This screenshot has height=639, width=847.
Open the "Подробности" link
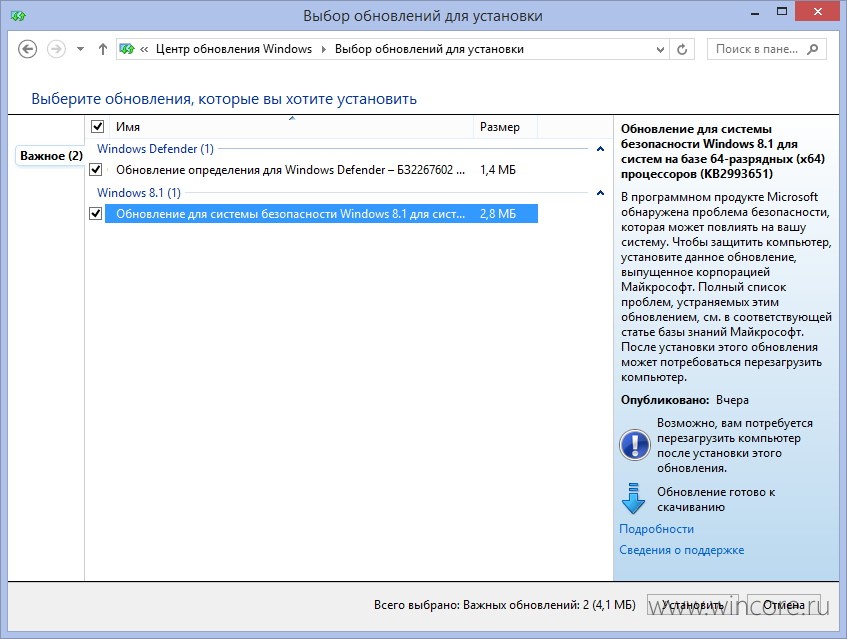pos(656,529)
